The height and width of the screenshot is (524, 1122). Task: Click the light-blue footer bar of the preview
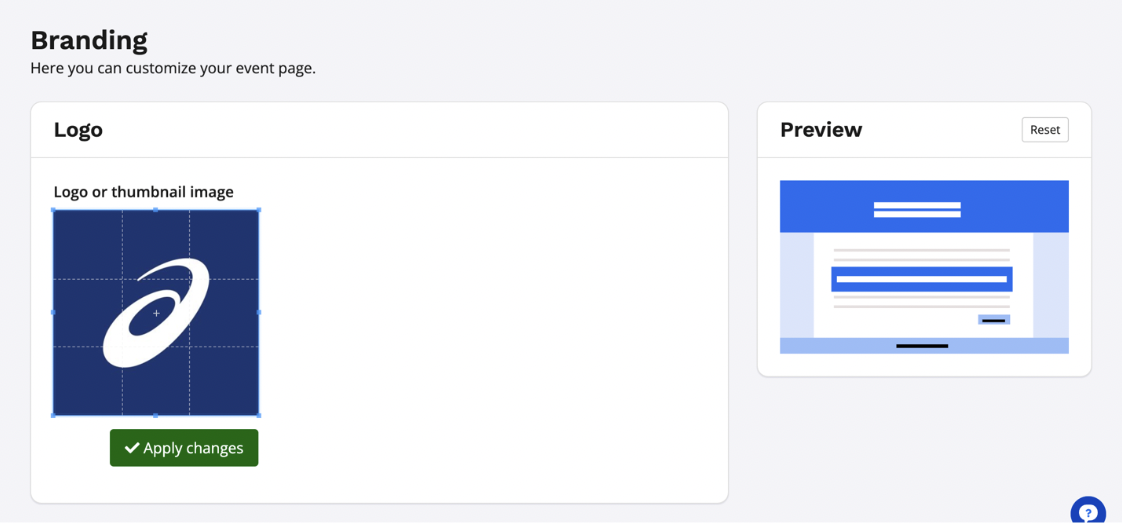tap(924, 346)
